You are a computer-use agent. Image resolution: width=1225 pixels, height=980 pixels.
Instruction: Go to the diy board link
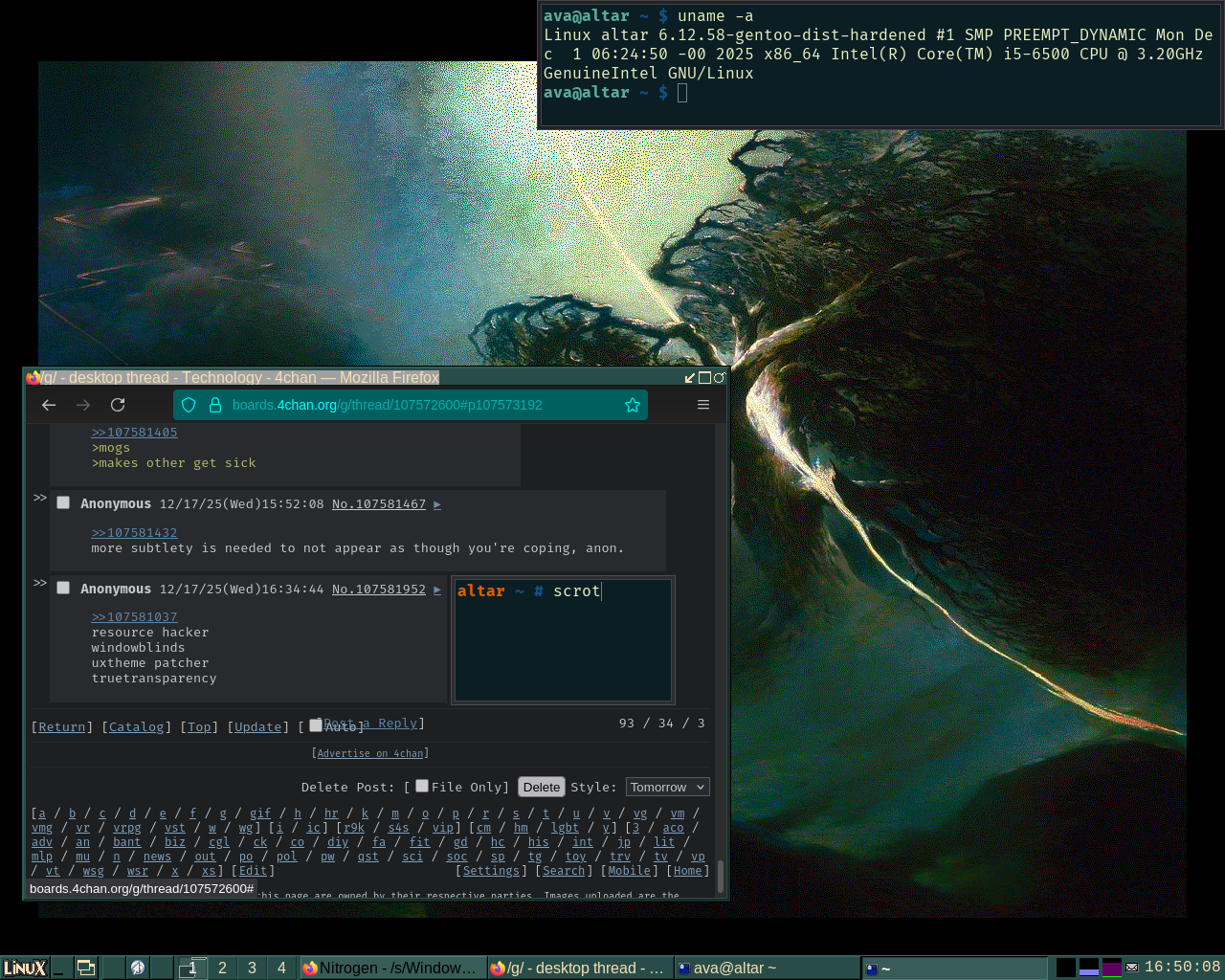click(x=338, y=842)
